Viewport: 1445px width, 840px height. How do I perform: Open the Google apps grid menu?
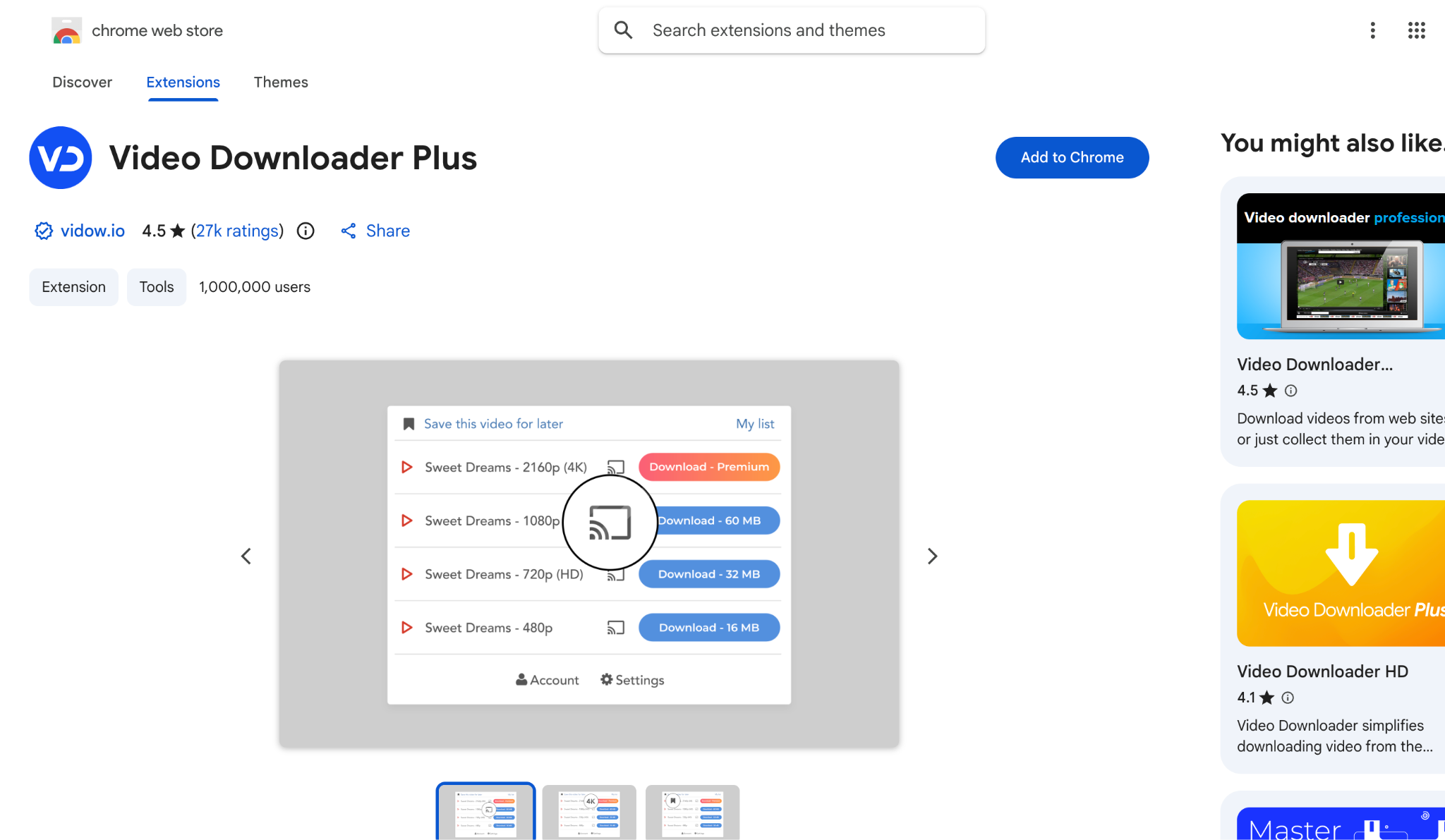click(x=1416, y=30)
